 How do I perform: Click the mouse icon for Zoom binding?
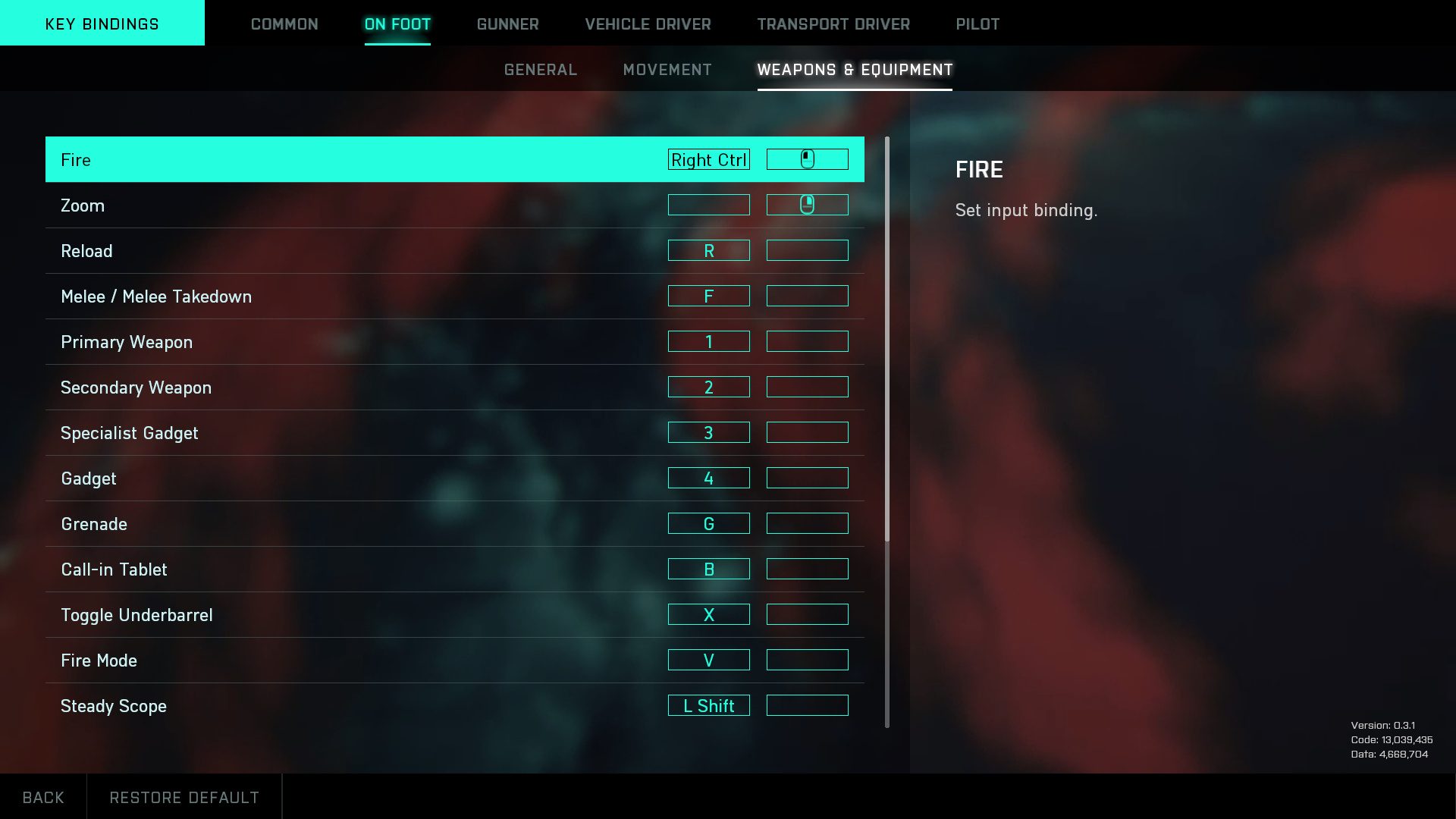tap(808, 205)
